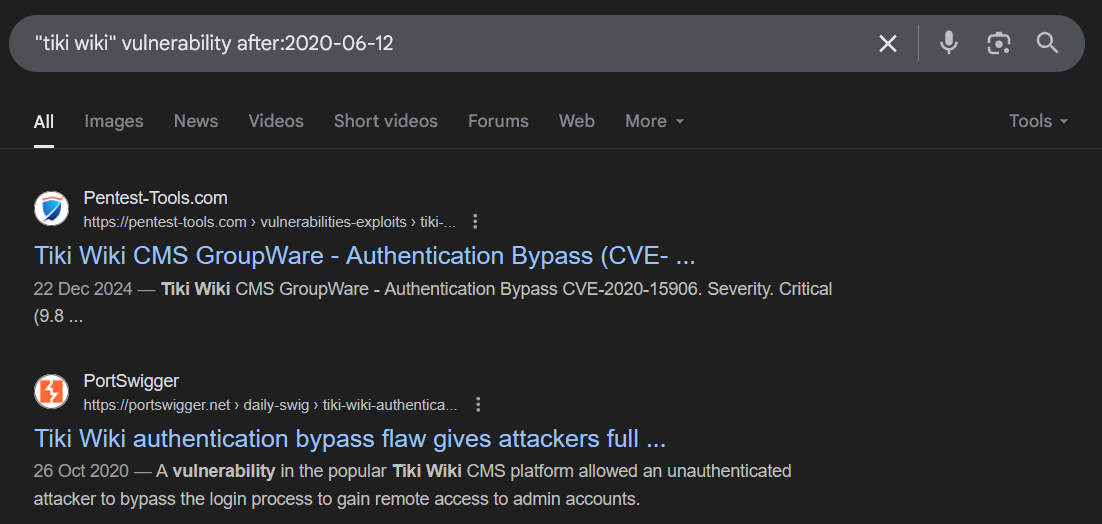
Task: Select the Videos tab
Action: click(276, 122)
